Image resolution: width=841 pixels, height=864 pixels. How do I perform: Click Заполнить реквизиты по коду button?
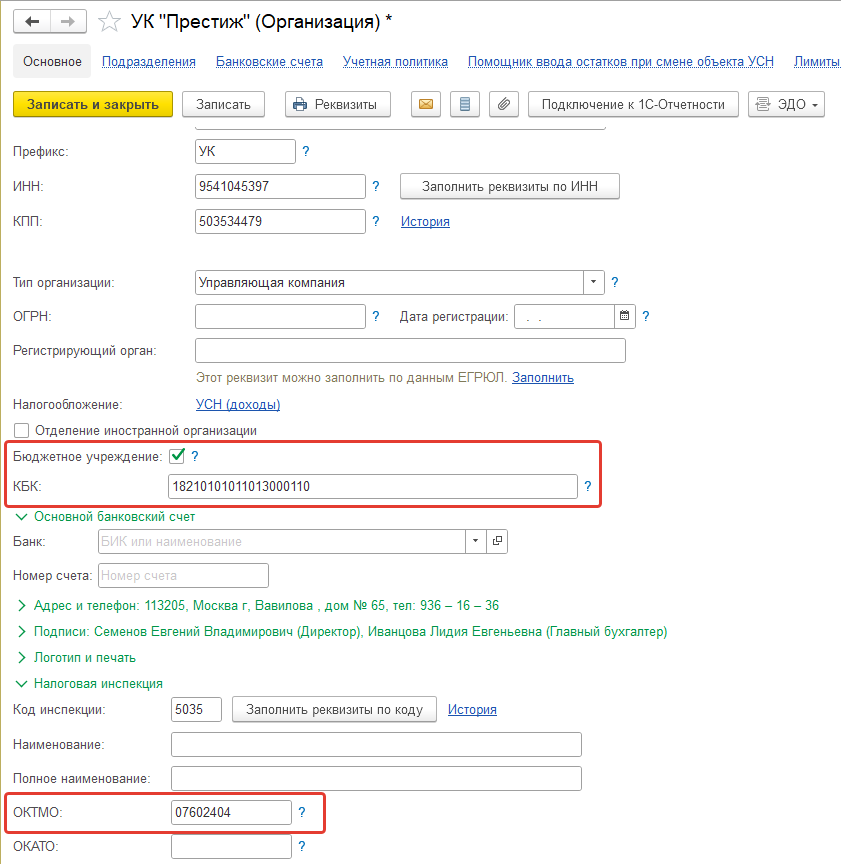[335, 709]
